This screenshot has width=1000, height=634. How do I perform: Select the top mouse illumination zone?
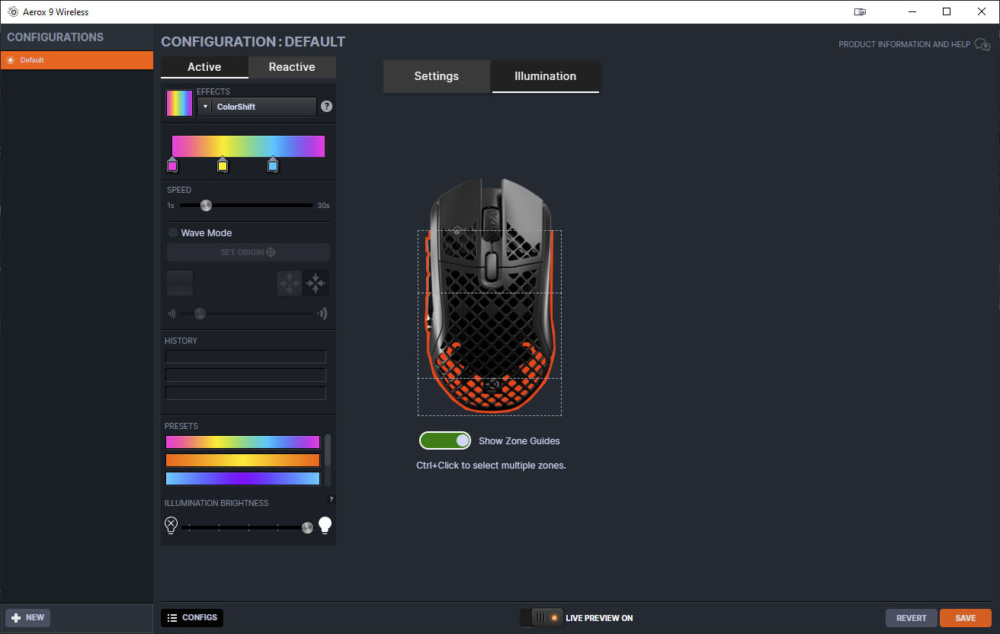point(490,262)
